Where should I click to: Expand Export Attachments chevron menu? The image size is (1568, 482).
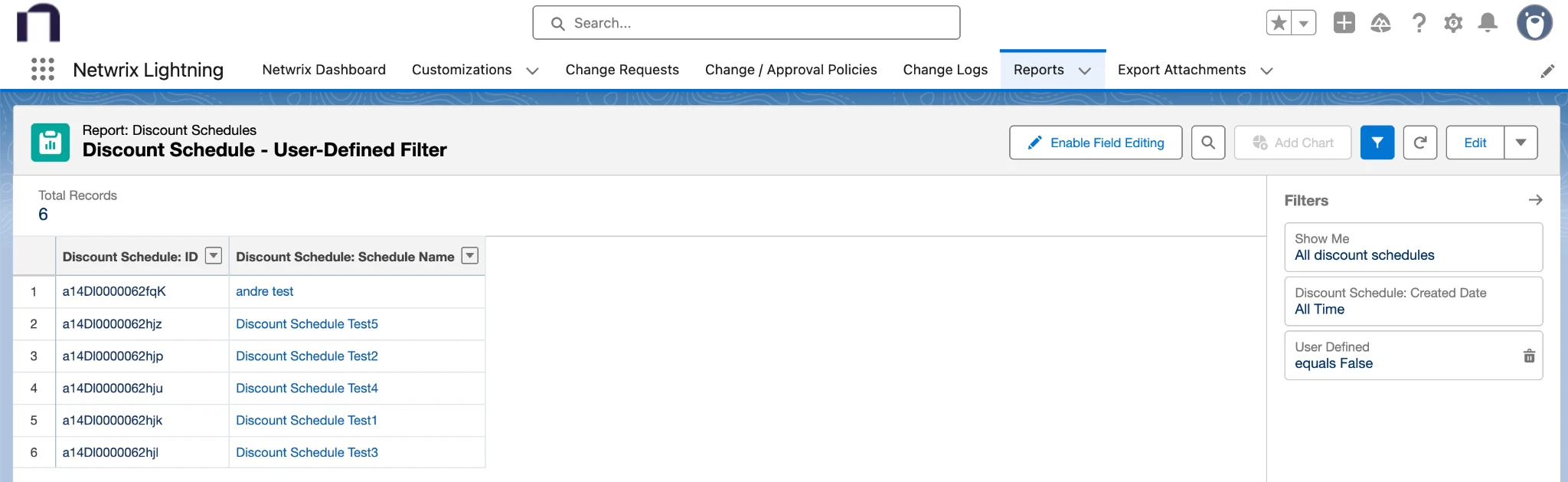[x=1266, y=70]
